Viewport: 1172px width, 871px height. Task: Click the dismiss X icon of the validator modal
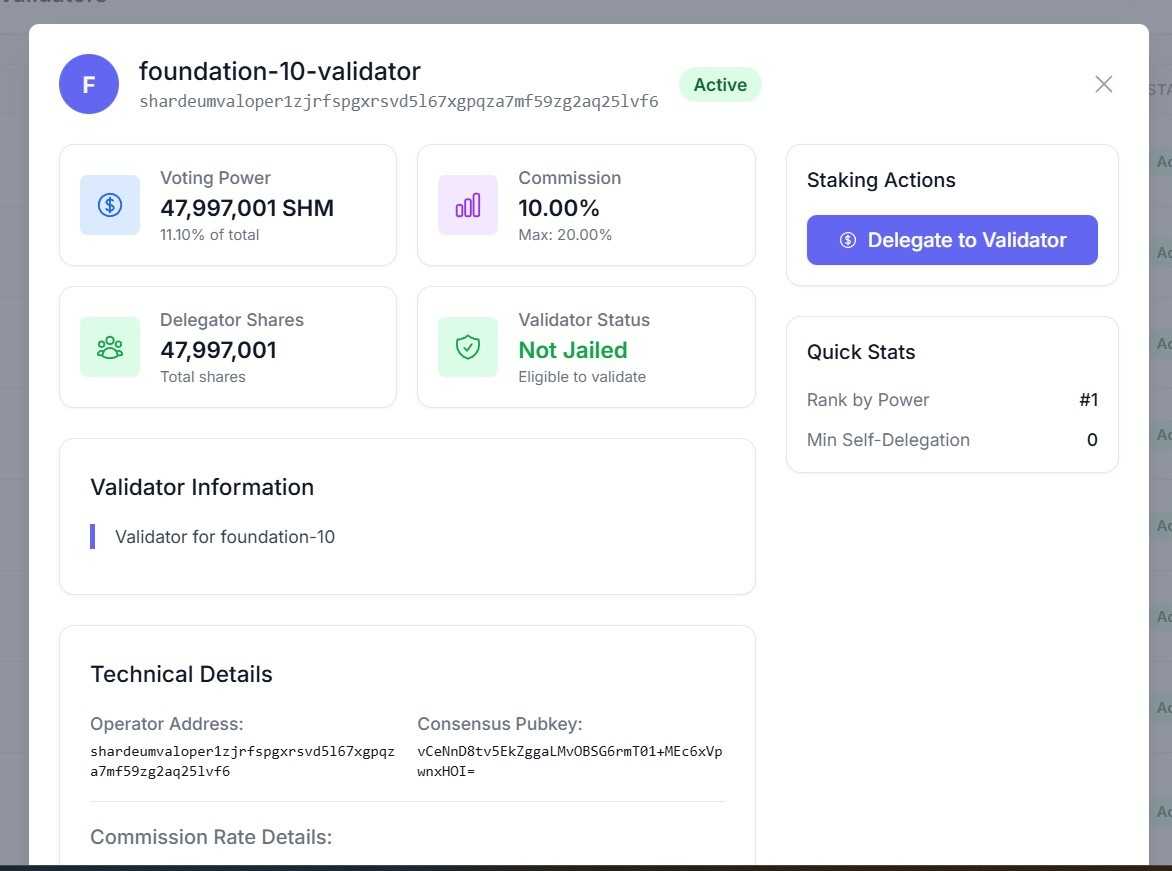point(1103,84)
